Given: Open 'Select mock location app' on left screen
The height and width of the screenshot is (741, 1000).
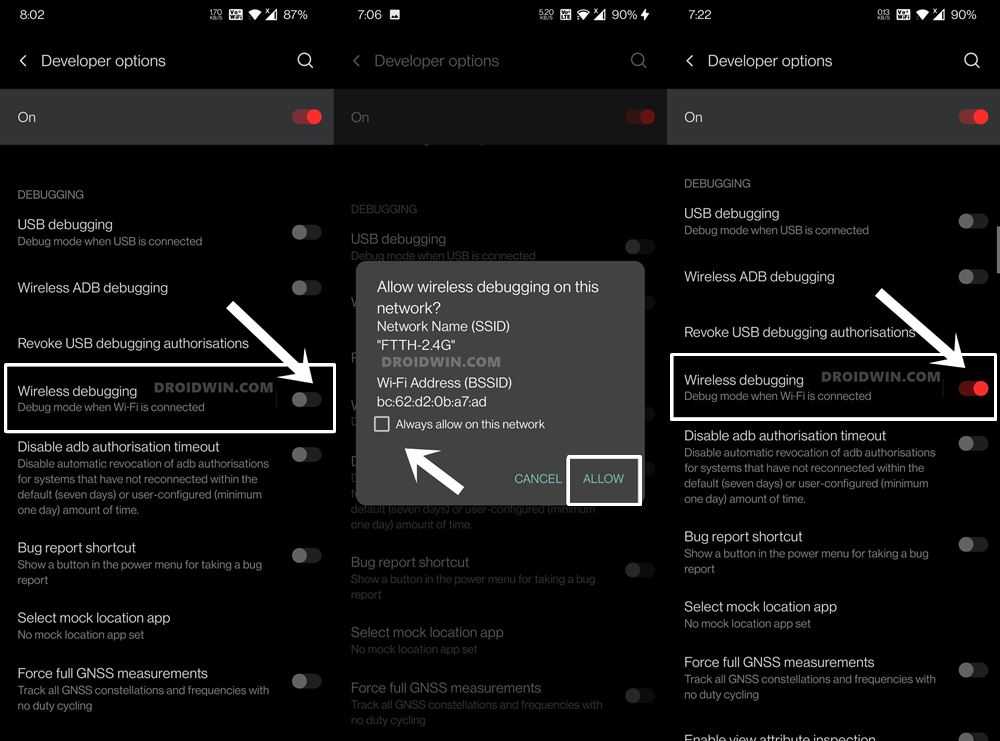Looking at the screenshot, I should (x=94, y=625).
